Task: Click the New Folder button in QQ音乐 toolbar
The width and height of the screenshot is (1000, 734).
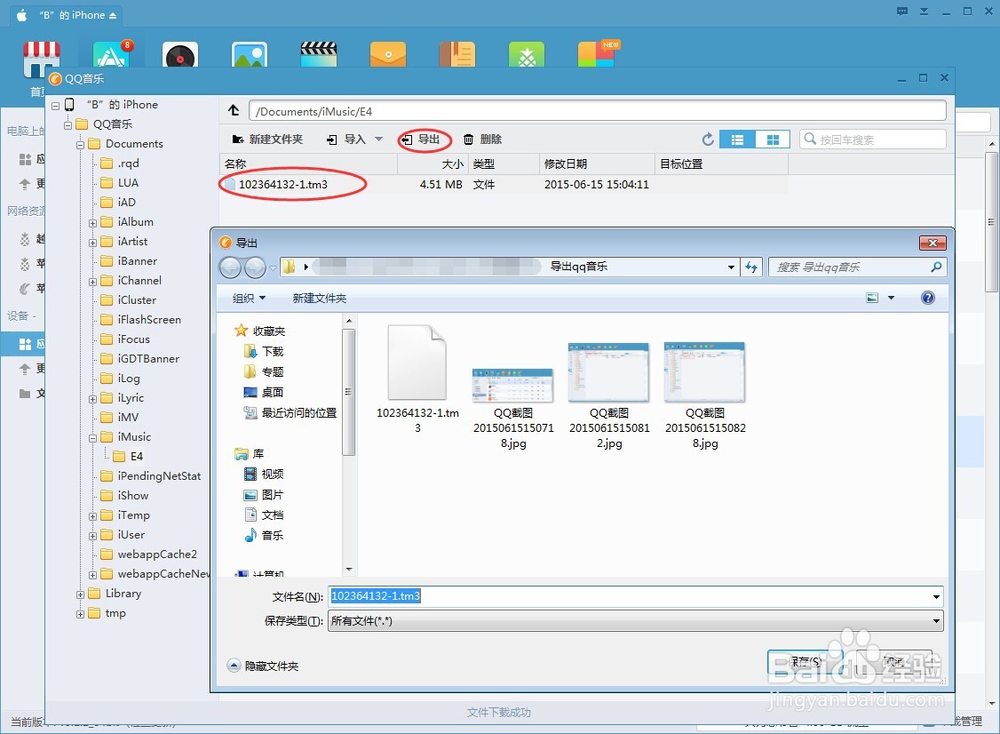Action: (267, 139)
